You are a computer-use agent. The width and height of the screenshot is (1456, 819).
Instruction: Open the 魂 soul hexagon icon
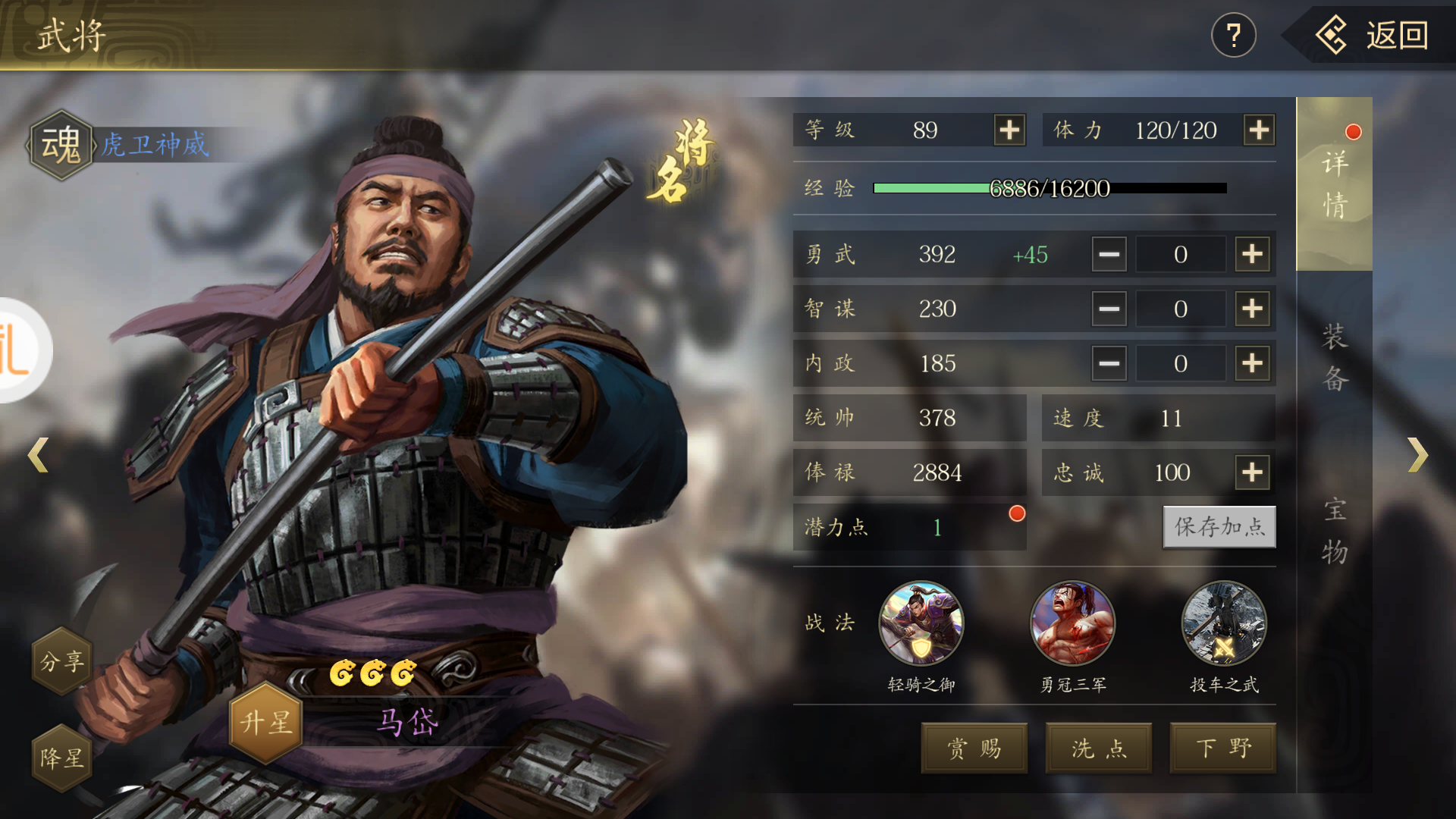coord(61,145)
